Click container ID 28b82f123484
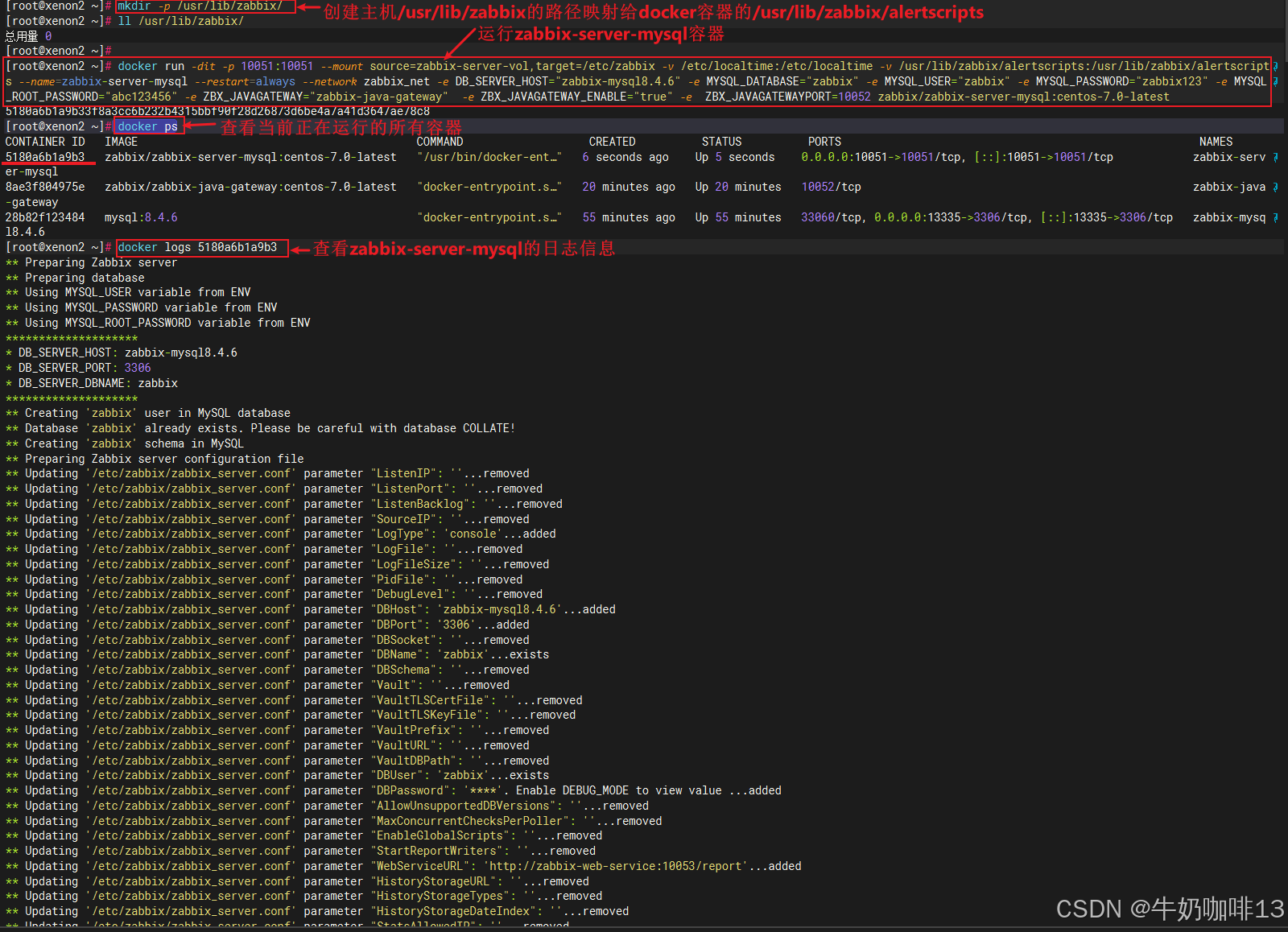The image size is (1288, 932). (45, 217)
